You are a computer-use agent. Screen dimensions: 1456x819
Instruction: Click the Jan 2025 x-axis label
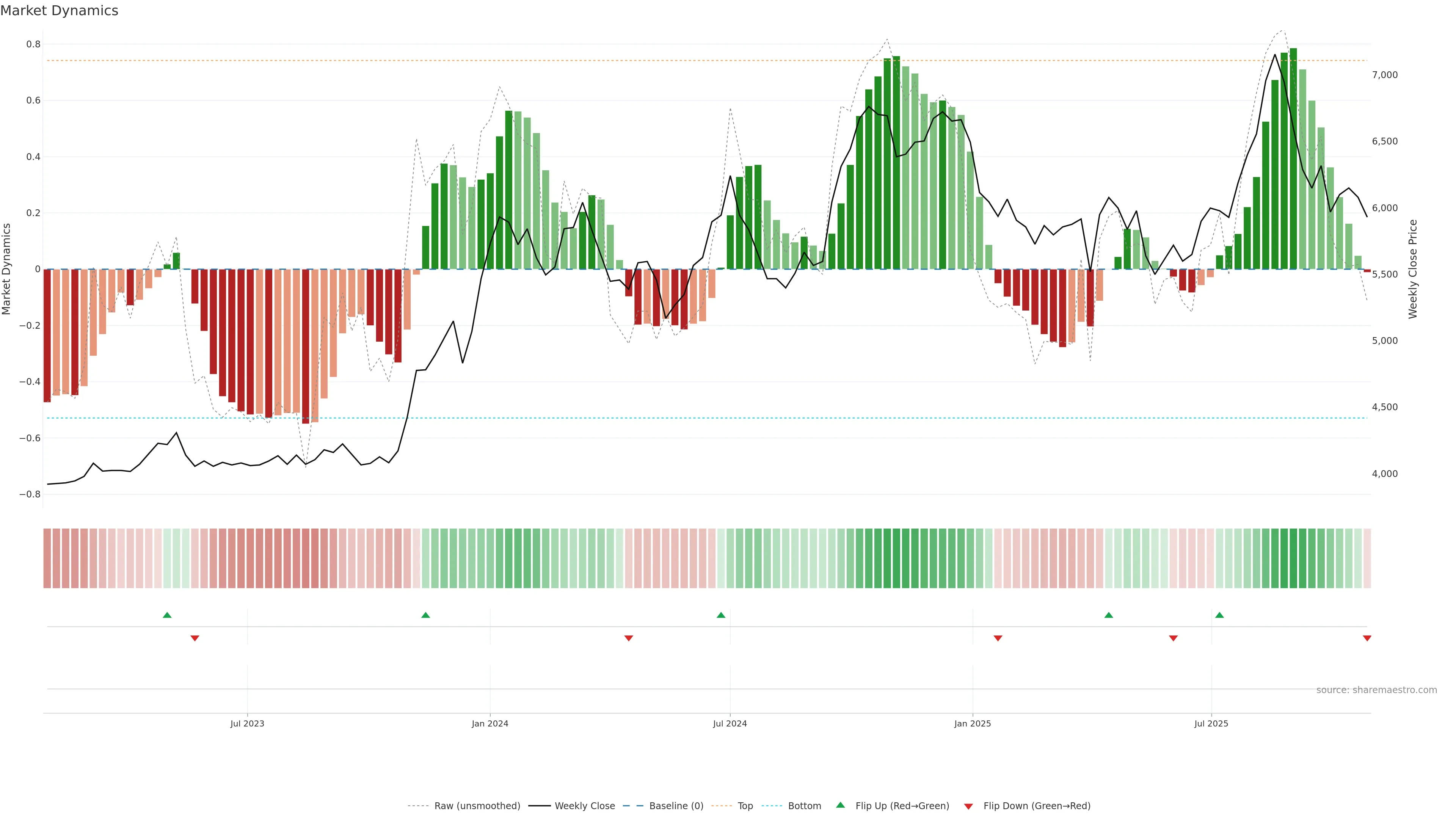click(x=972, y=723)
